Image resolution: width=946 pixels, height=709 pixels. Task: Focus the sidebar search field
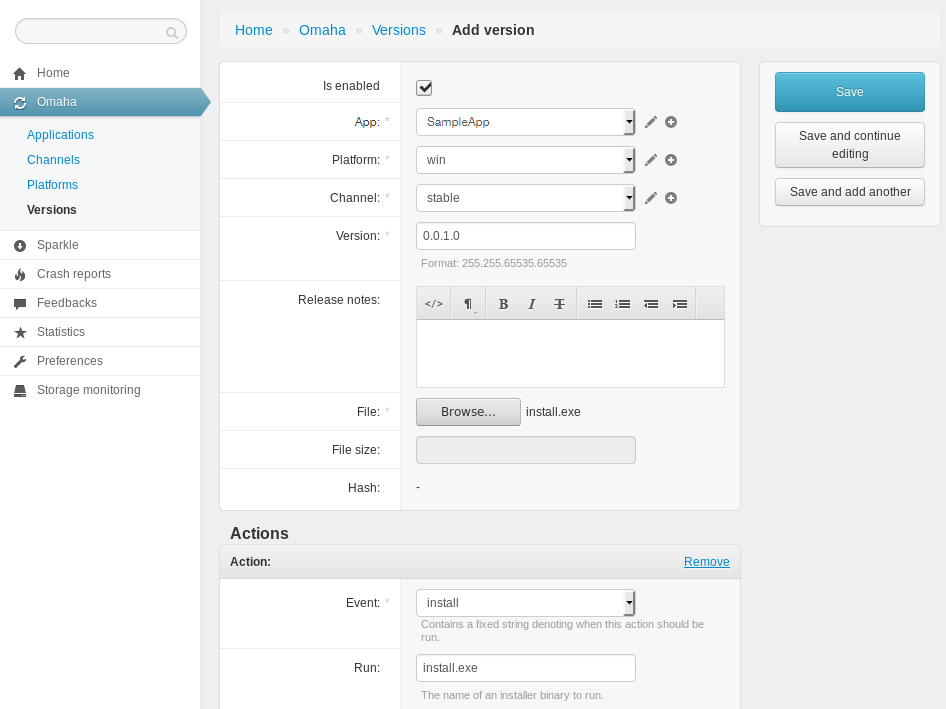tap(101, 31)
